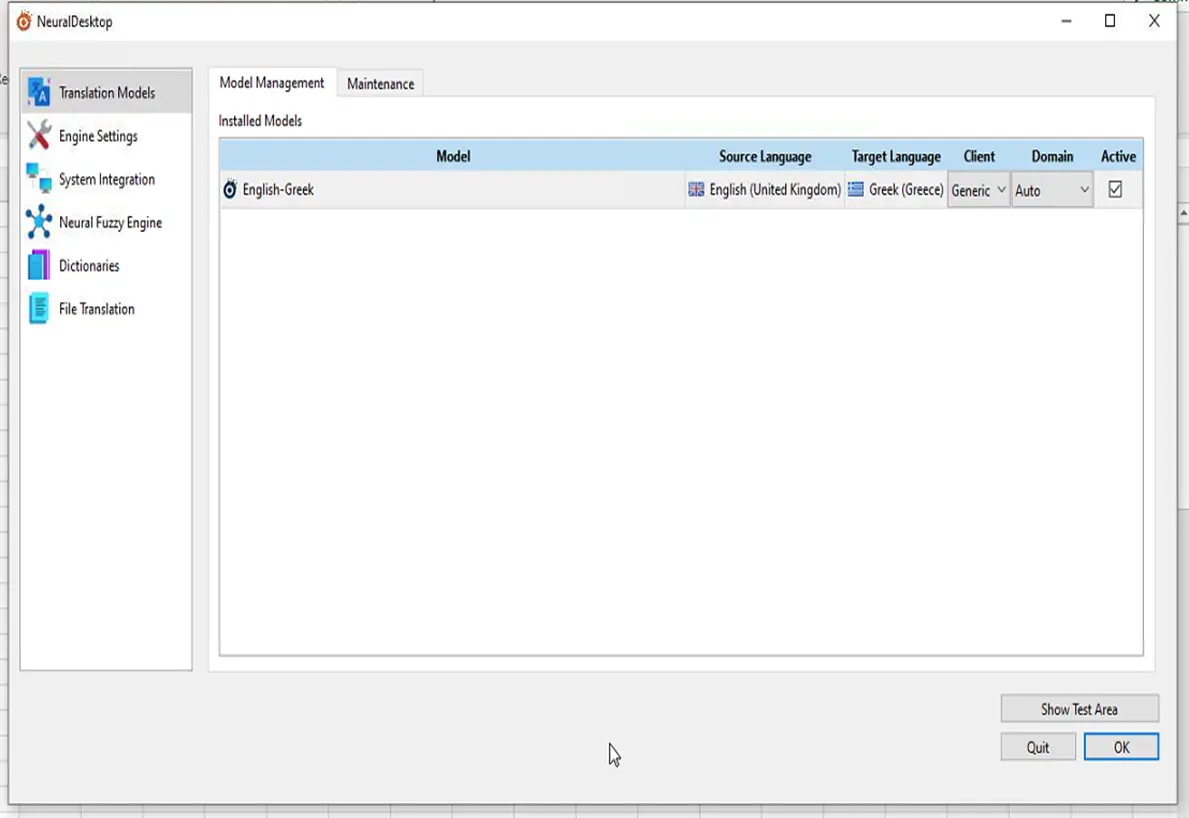
Task: Click the Active column header
Action: [1118, 156]
